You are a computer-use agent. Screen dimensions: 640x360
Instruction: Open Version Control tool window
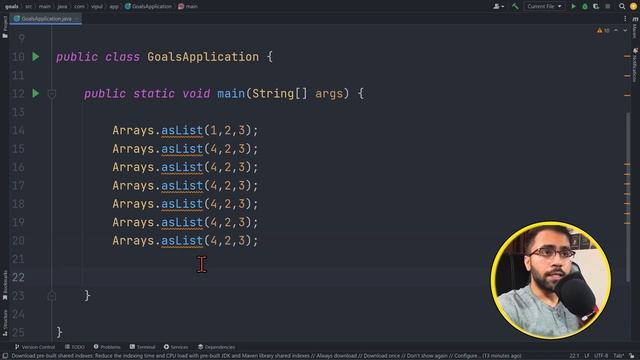click(x=35, y=347)
